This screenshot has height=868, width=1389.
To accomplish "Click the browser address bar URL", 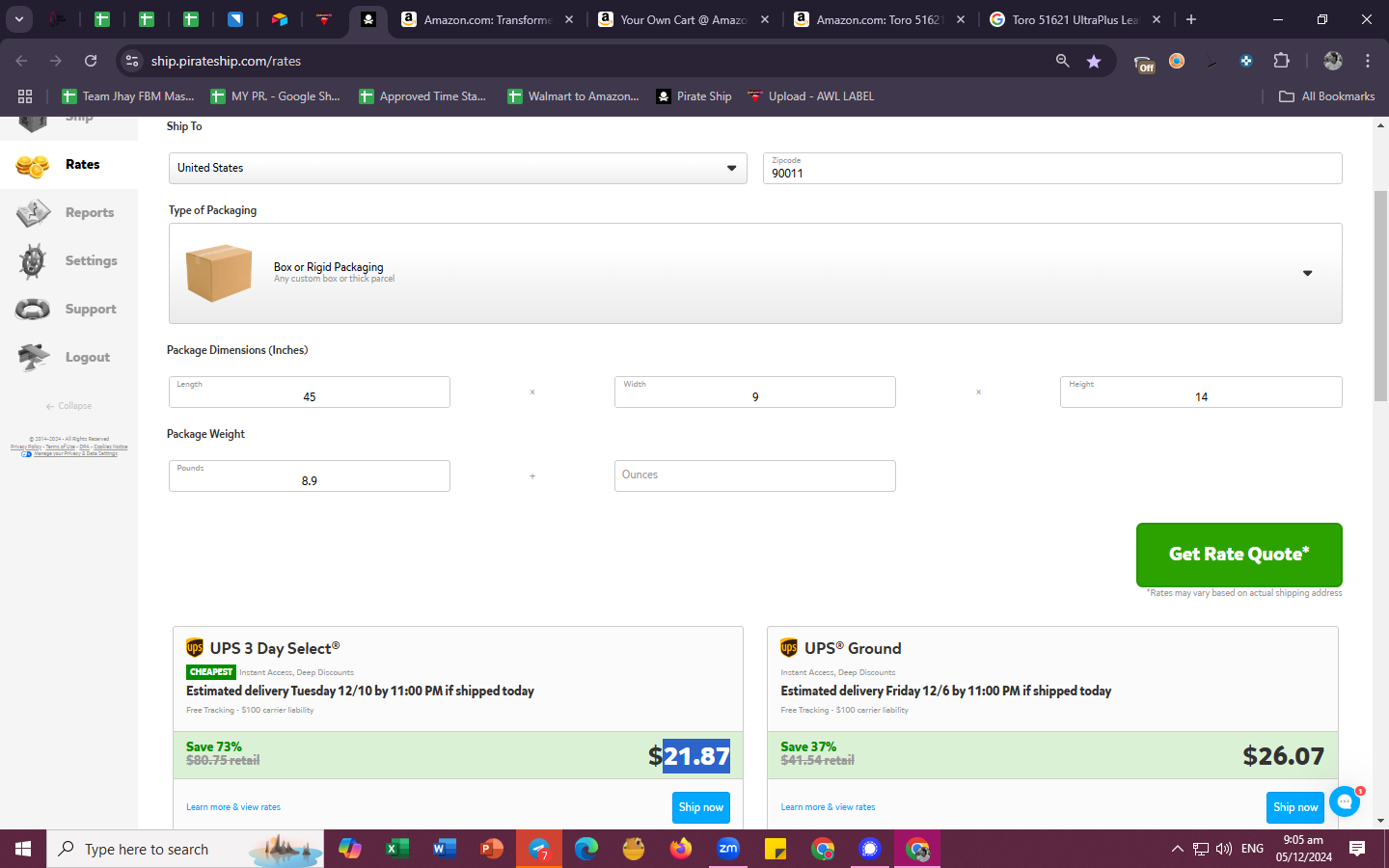I will (x=226, y=61).
